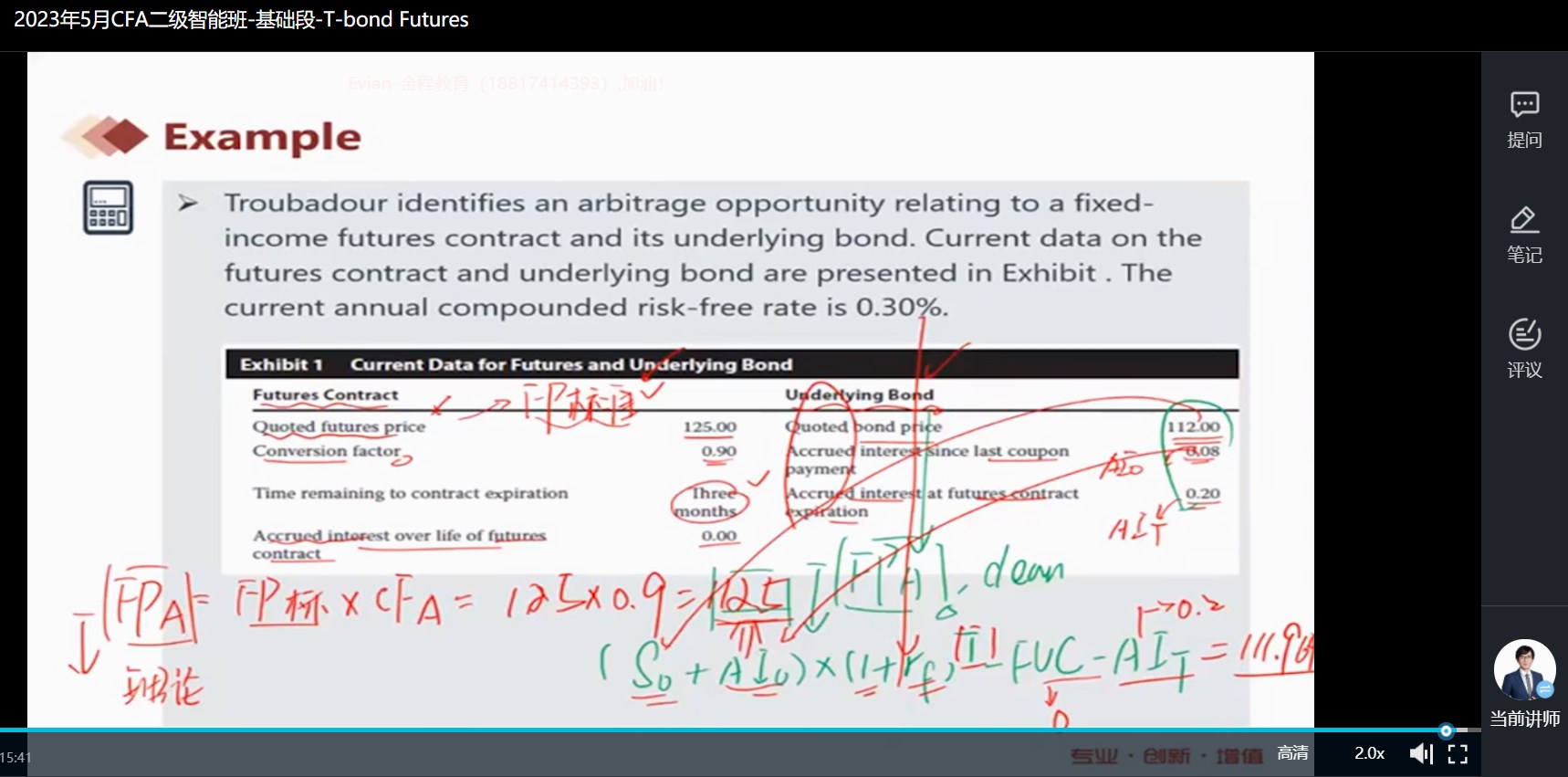Open the 提问 question panel
The height and width of the screenshot is (777, 1568).
[1523, 119]
